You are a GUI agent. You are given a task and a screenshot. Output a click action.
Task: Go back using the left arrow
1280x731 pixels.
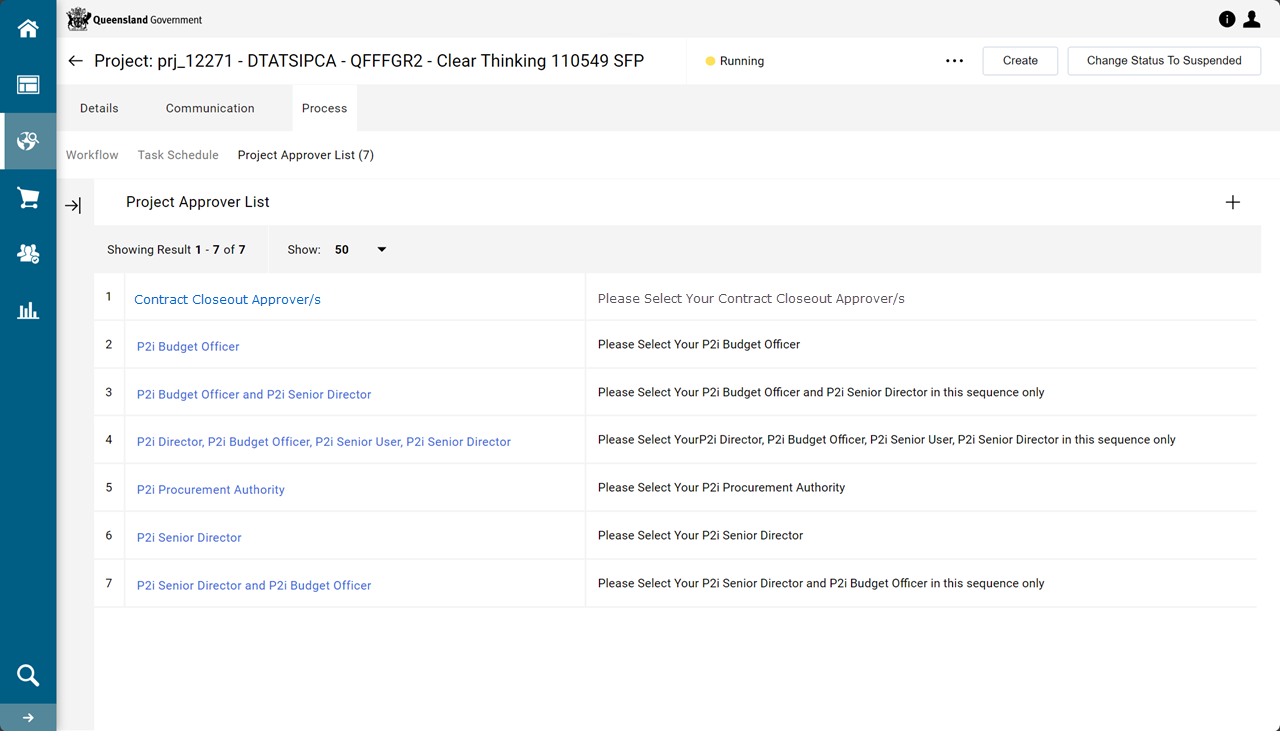[76, 61]
